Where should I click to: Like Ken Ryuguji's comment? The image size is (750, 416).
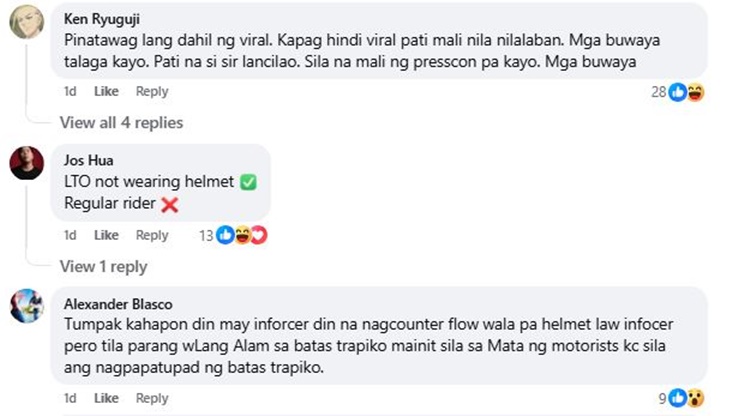[106, 91]
